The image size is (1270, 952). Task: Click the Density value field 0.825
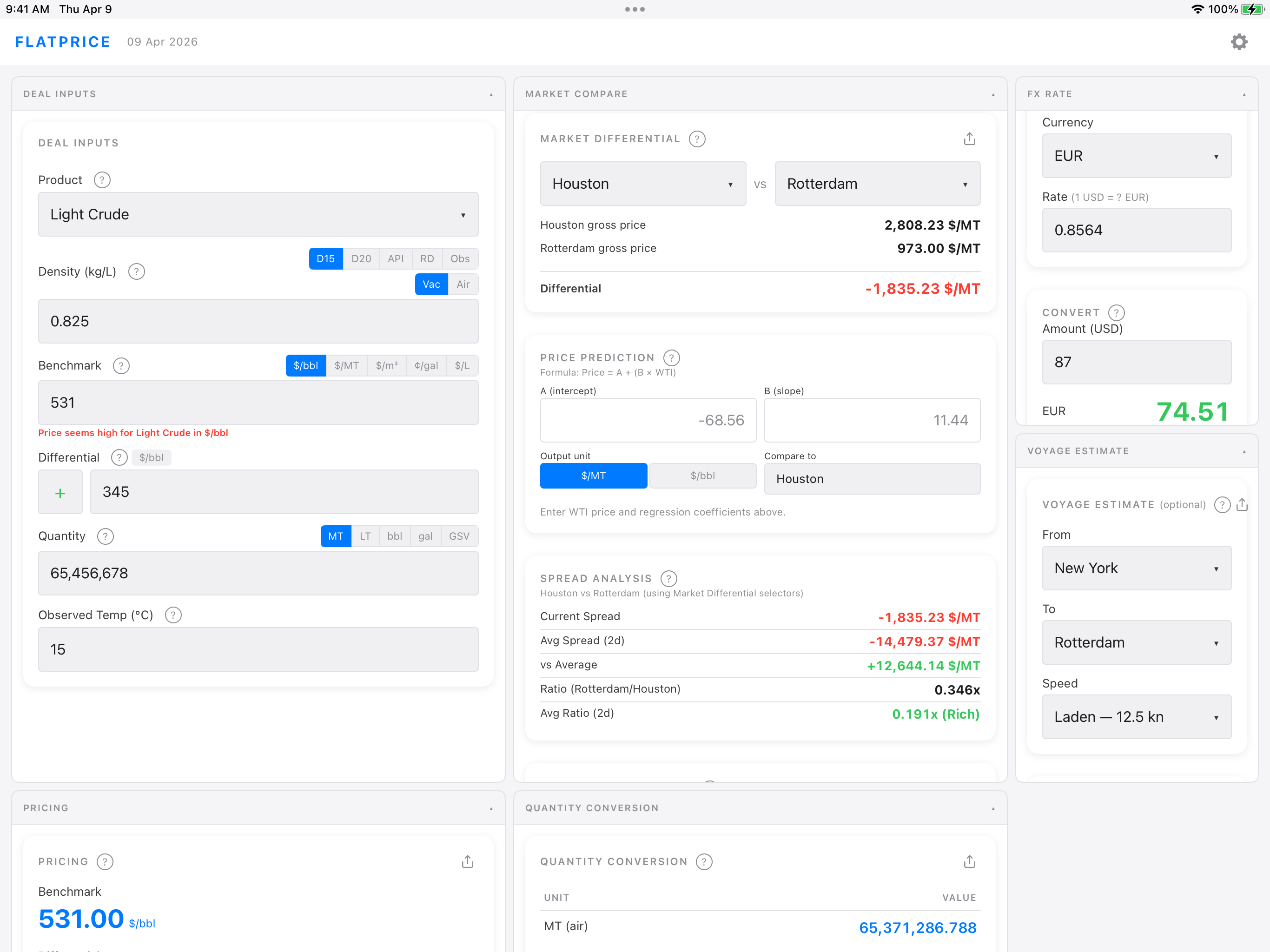pos(258,321)
